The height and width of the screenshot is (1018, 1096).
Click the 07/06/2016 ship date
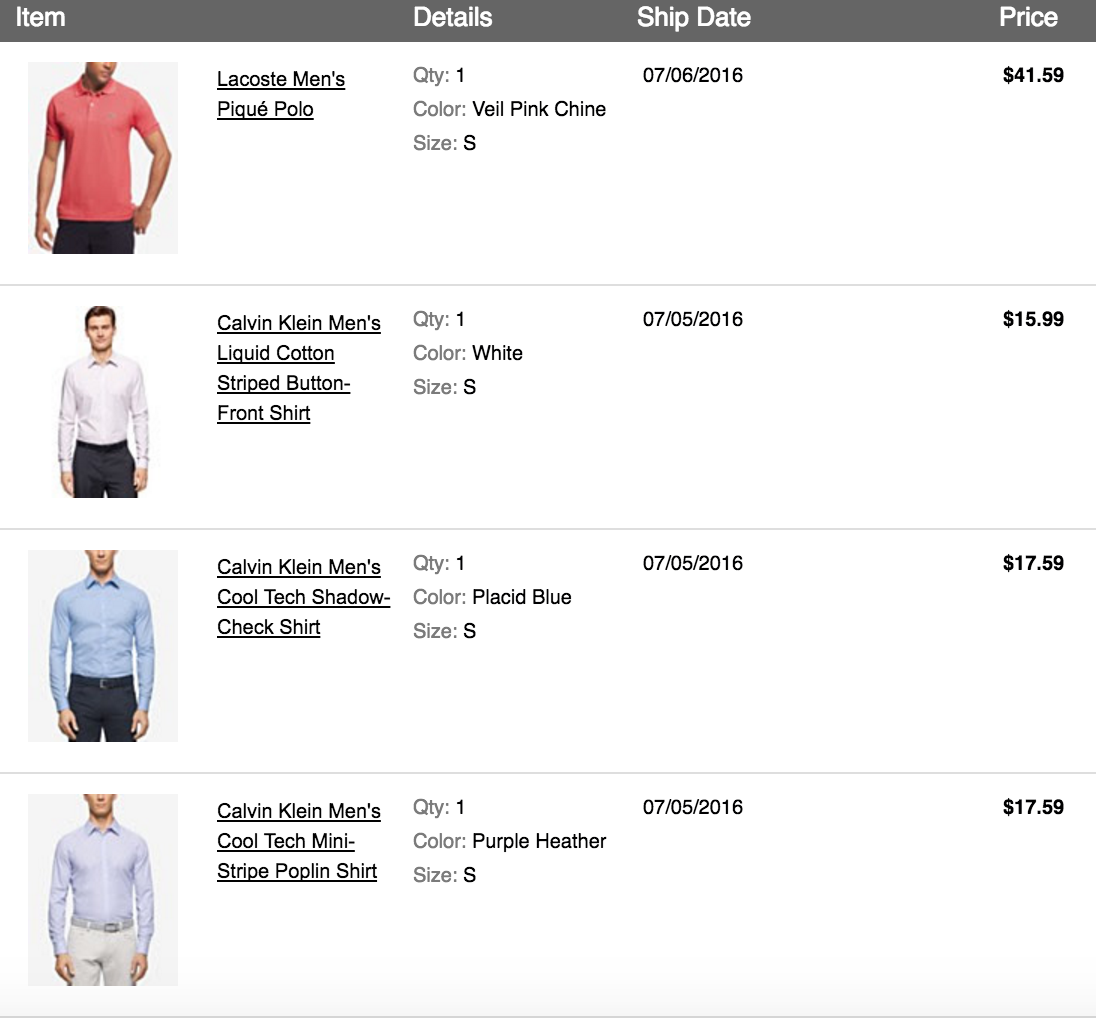(x=693, y=75)
